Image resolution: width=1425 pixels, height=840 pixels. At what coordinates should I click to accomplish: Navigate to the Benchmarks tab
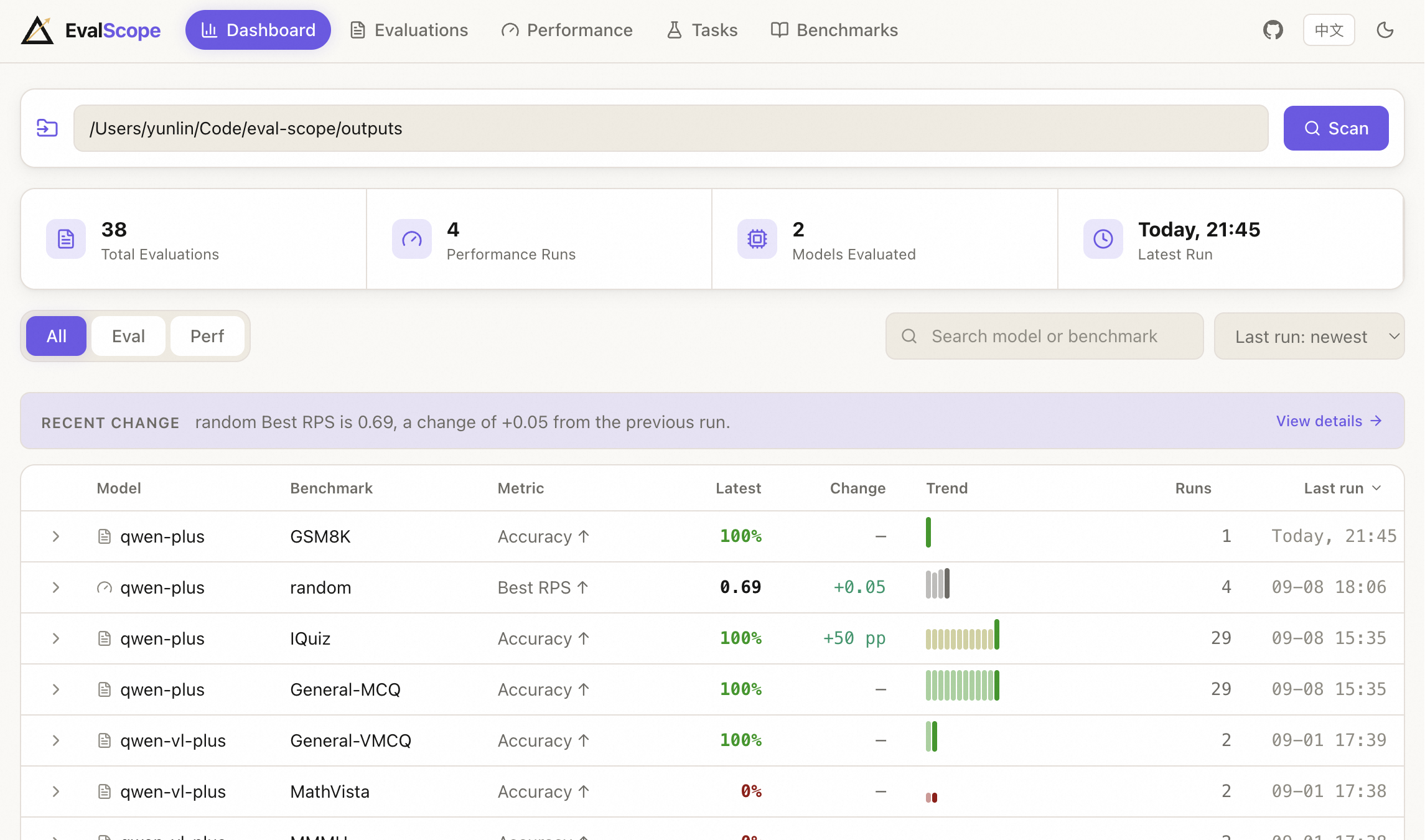834,30
